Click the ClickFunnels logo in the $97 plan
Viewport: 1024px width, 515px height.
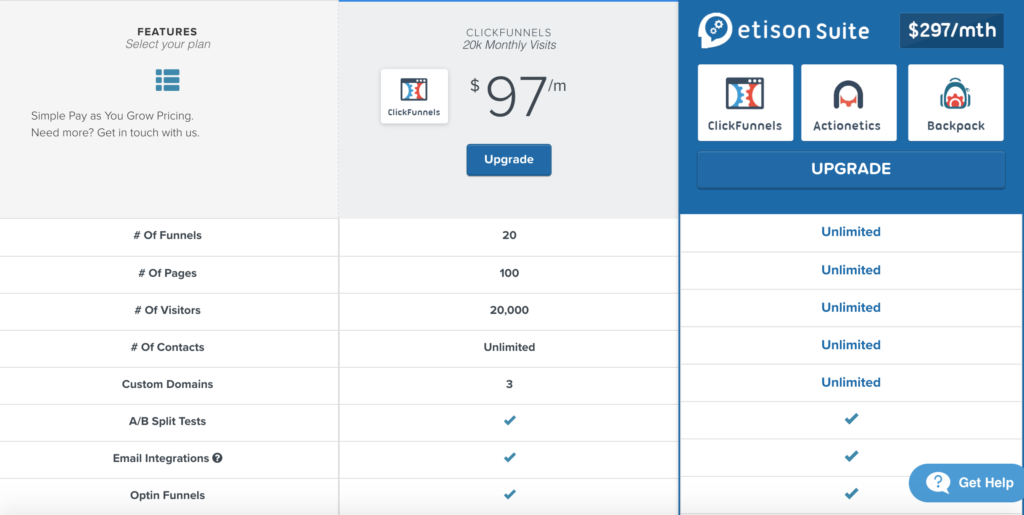415,97
